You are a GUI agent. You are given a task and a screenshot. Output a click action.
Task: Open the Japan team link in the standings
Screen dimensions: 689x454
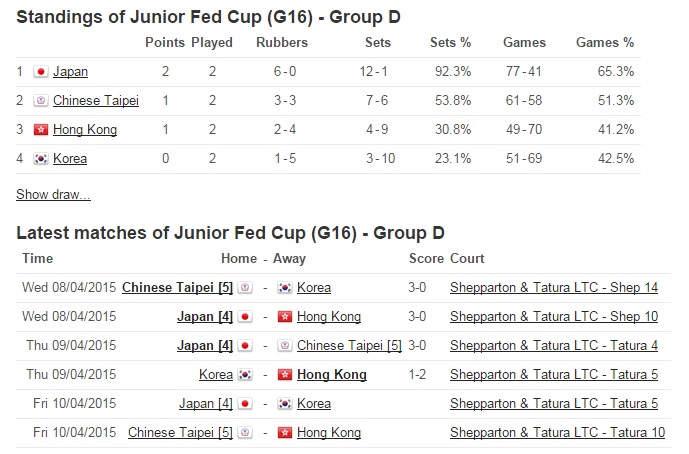point(70,71)
